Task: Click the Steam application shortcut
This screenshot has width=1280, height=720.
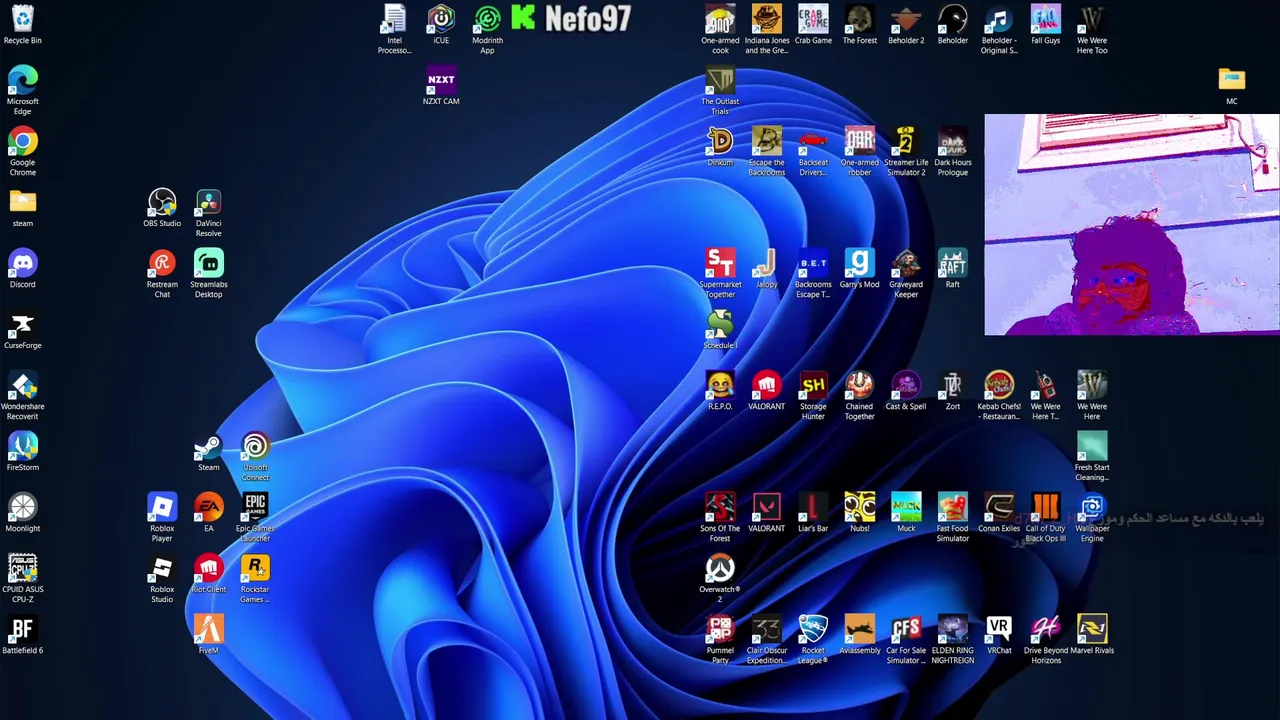Action: coord(208,452)
